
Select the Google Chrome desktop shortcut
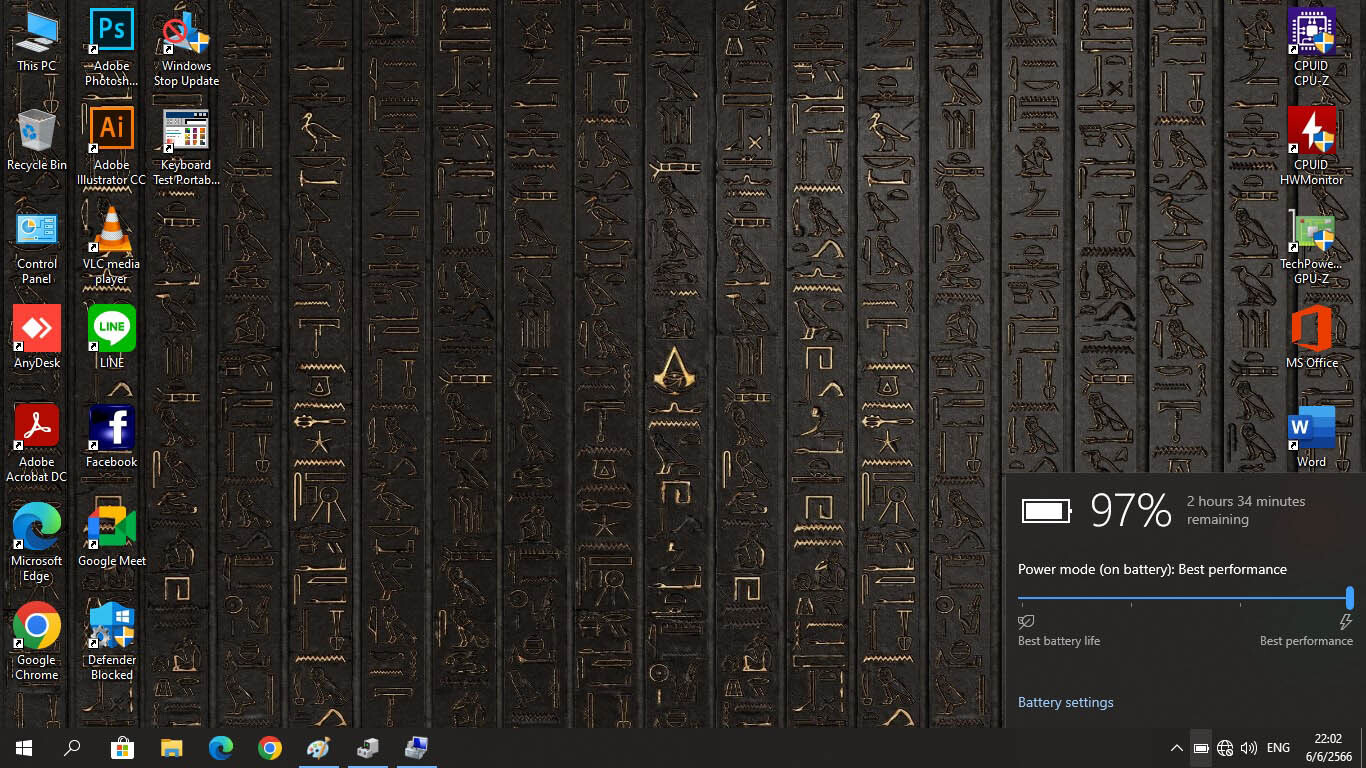[37, 642]
